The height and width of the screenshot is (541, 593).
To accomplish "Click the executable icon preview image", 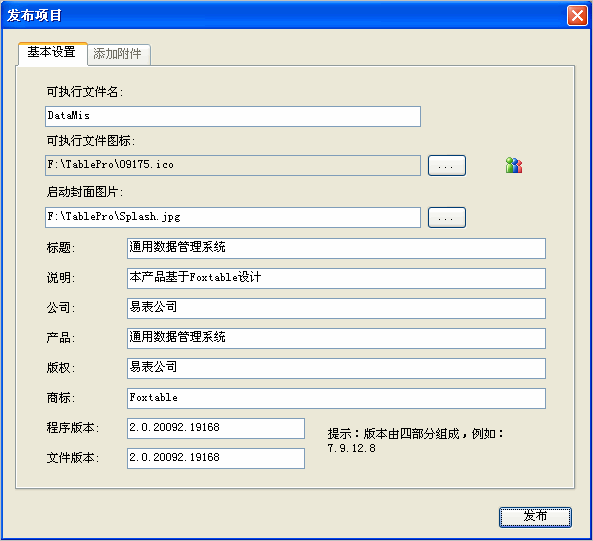I will point(514,165).
